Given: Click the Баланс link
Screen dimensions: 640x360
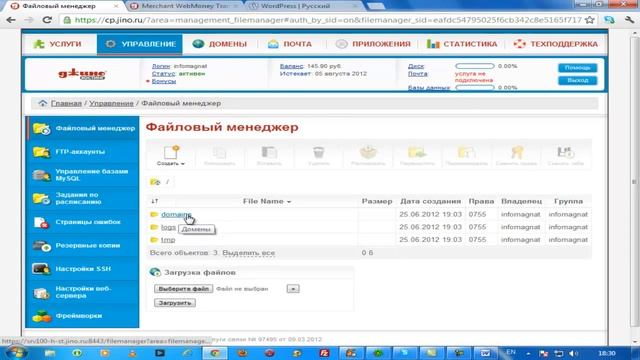Looking at the screenshot, I should coord(291,66).
